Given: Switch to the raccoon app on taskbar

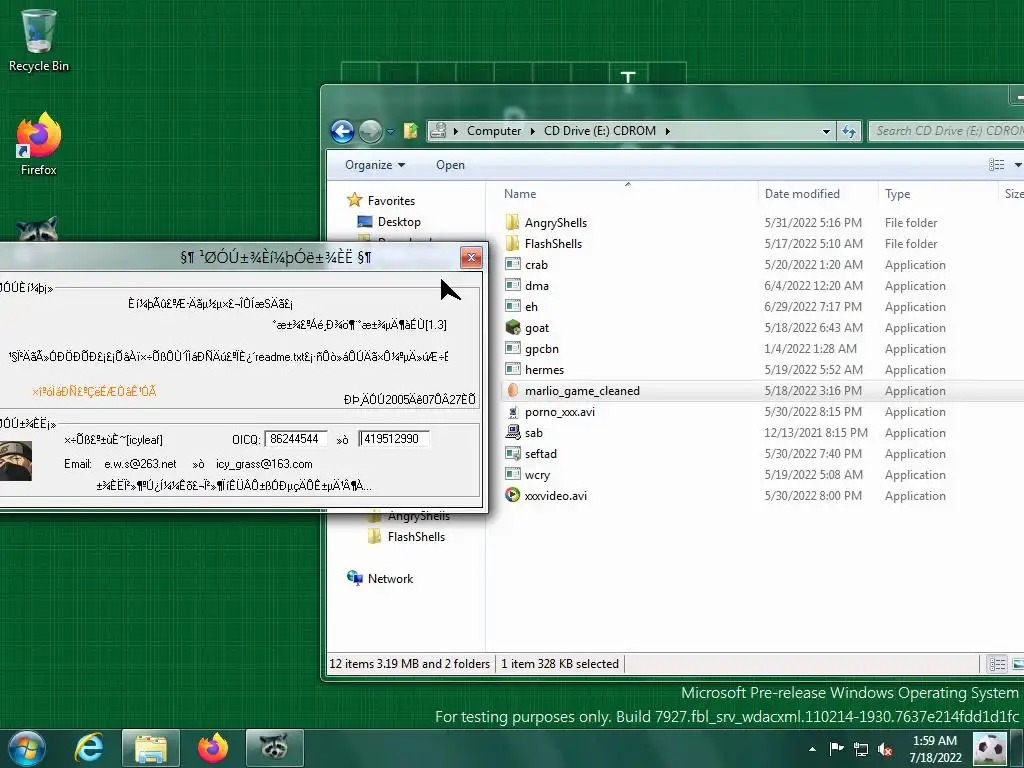Looking at the screenshot, I should pos(274,748).
